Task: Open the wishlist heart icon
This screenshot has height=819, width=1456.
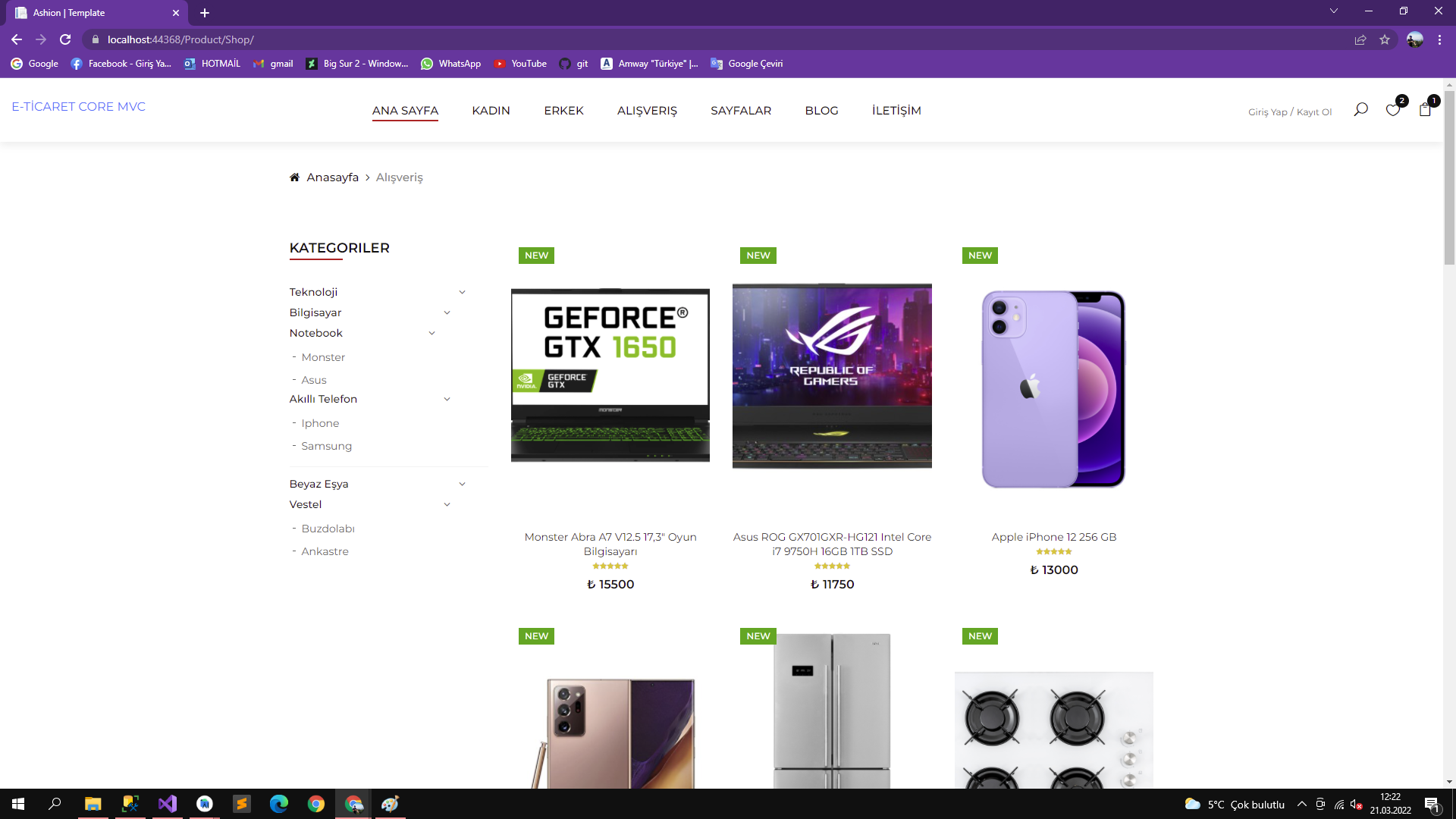Action: pos(1394,111)
